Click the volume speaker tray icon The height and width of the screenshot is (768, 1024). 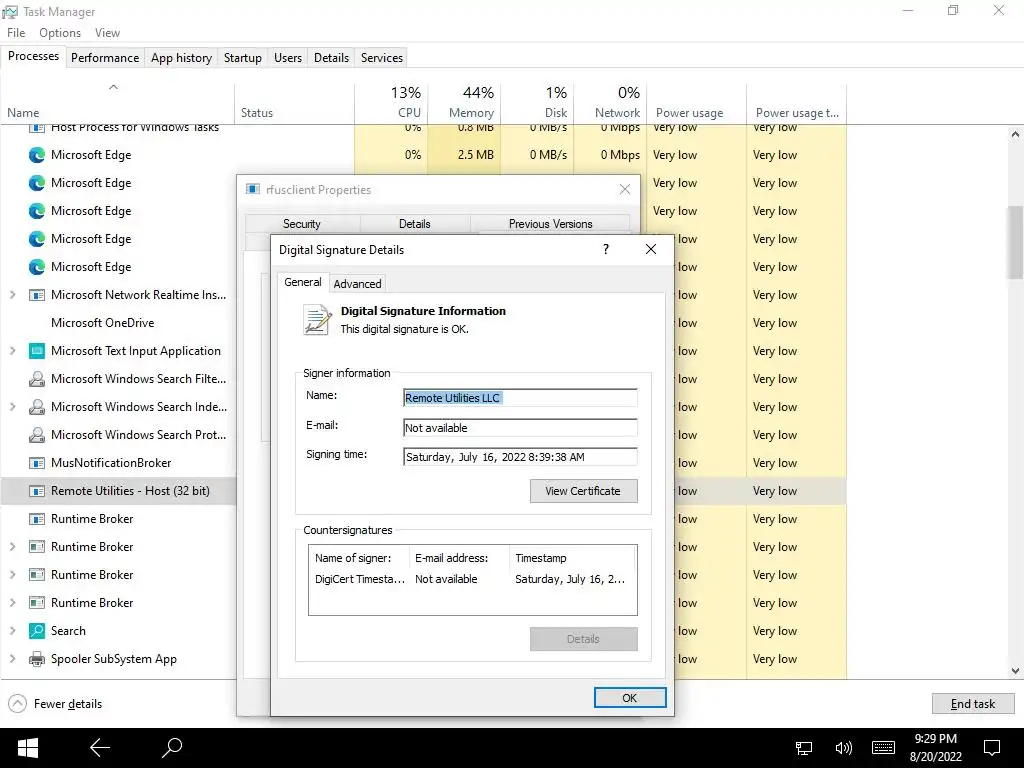click(x=843, y=748)
